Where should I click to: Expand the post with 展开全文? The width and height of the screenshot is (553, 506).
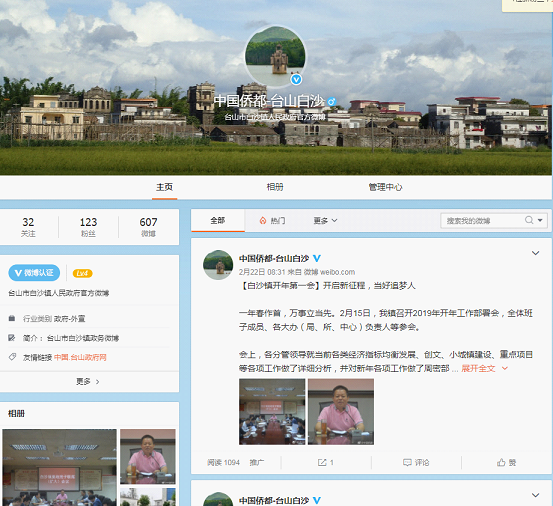coord(485,368)
